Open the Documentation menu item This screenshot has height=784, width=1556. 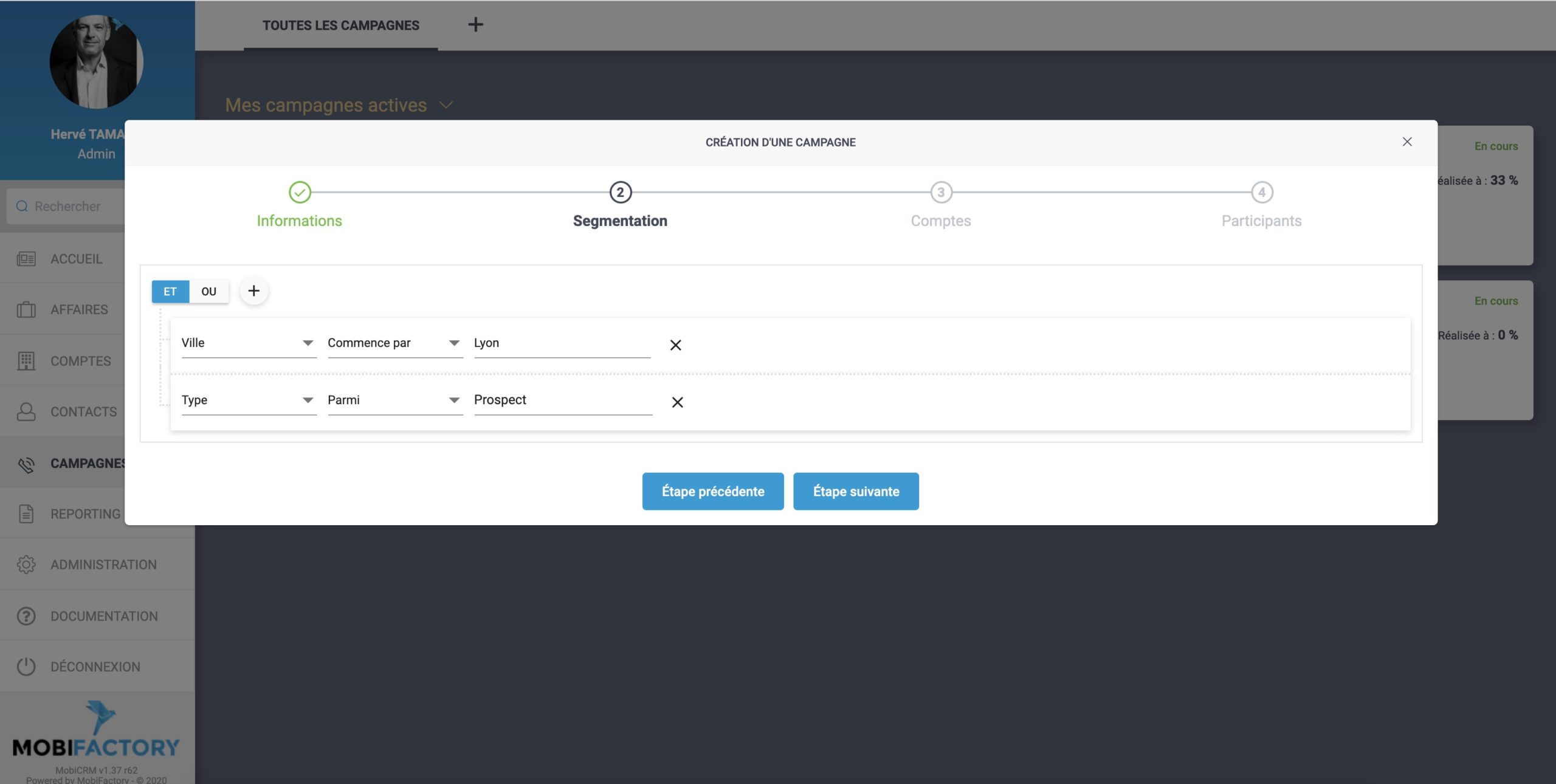(x=104, y=616)
